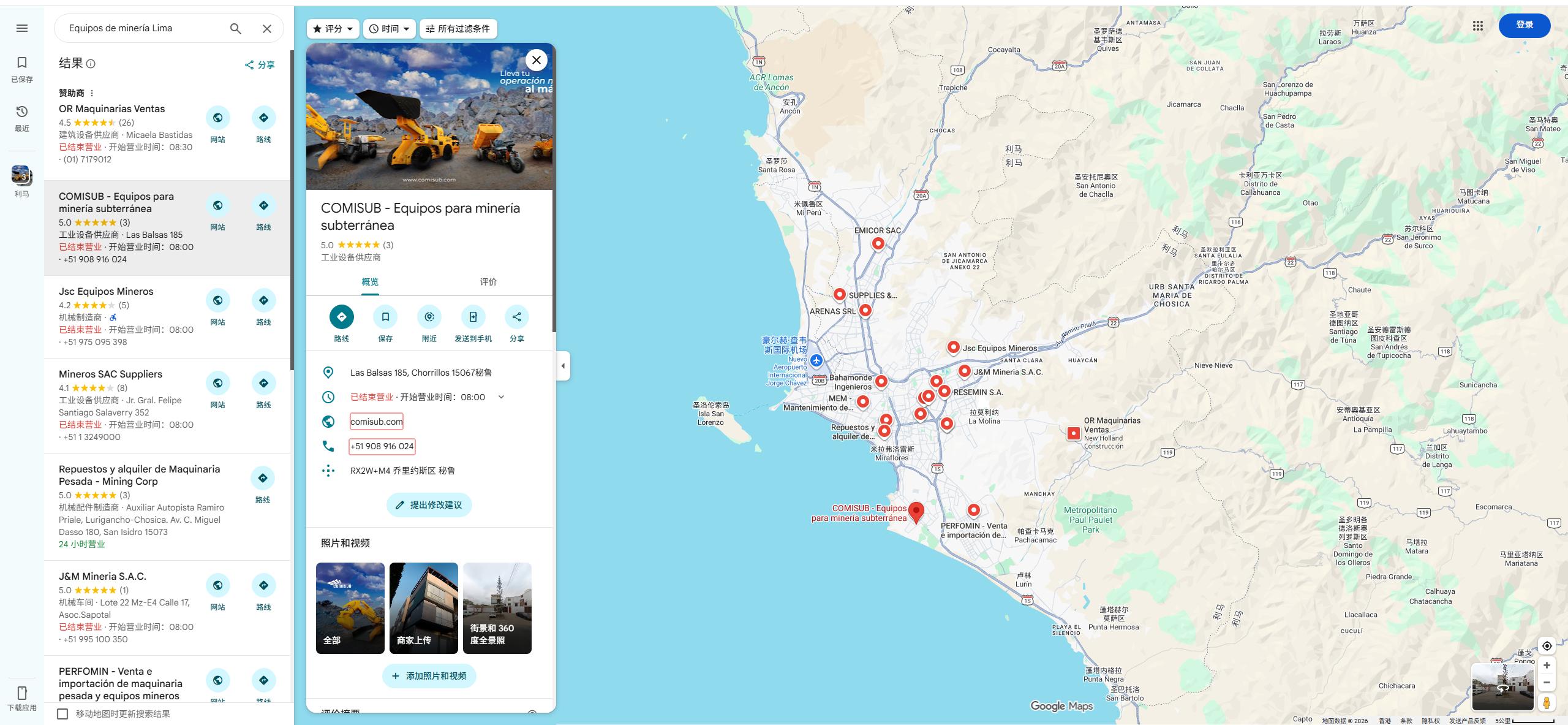Select the Overview tab
The width and height of the screenshot is (1568, 725).
[x=370, y=282]
